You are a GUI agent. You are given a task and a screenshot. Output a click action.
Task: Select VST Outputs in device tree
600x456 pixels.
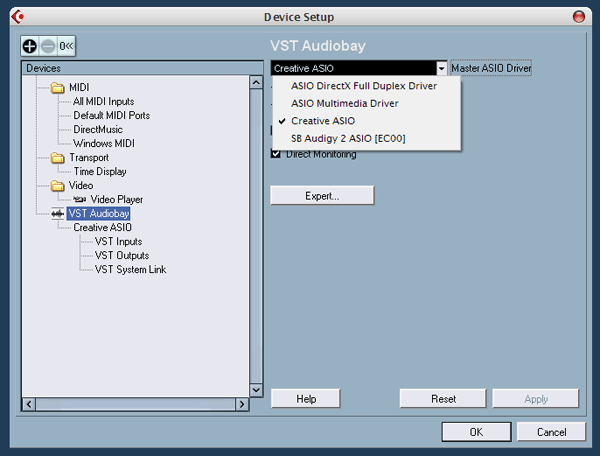pyautogui.click(x=119, y=256)
